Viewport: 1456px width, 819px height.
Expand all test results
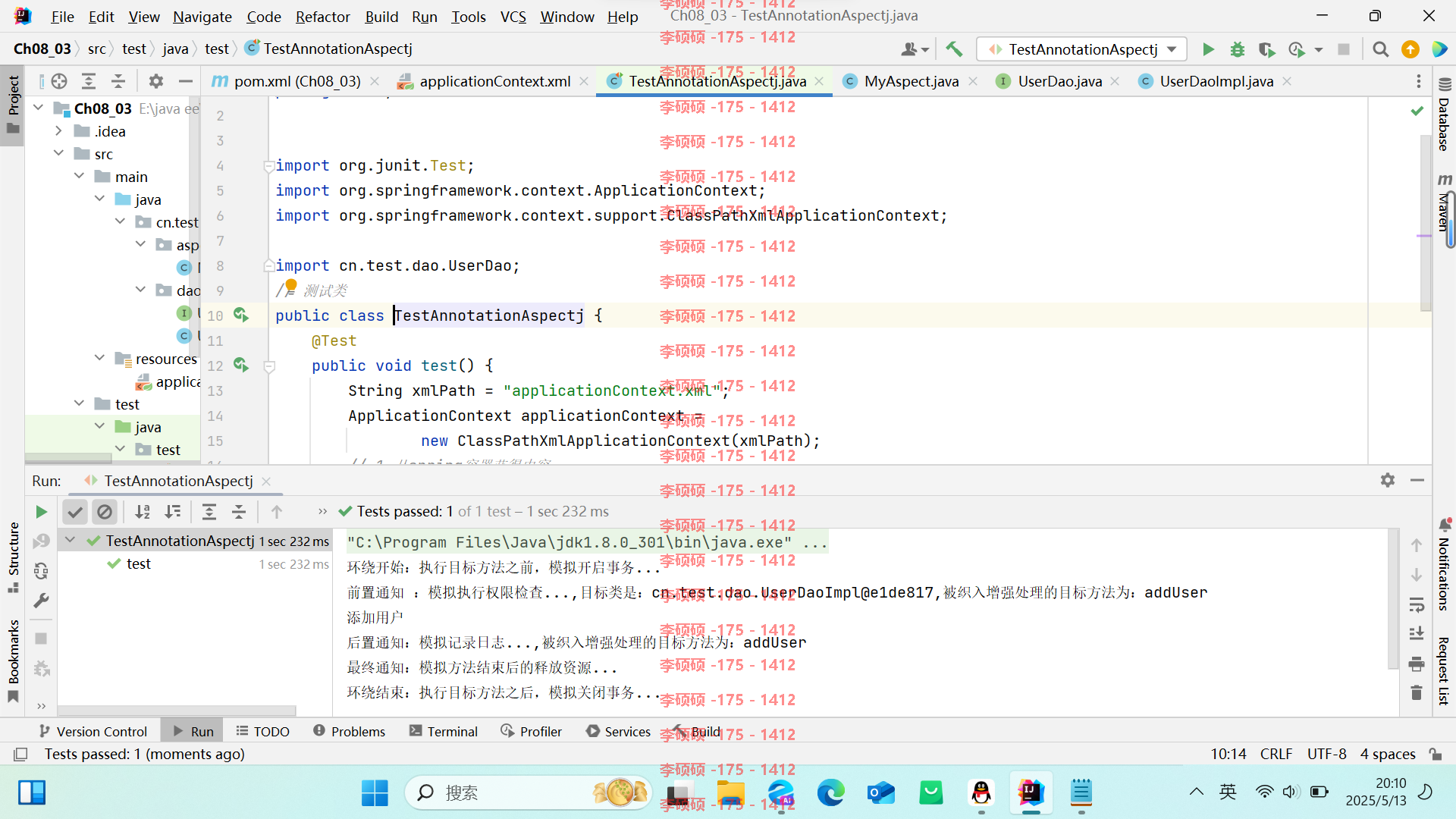pyautogui.click(x=209, y=512)
